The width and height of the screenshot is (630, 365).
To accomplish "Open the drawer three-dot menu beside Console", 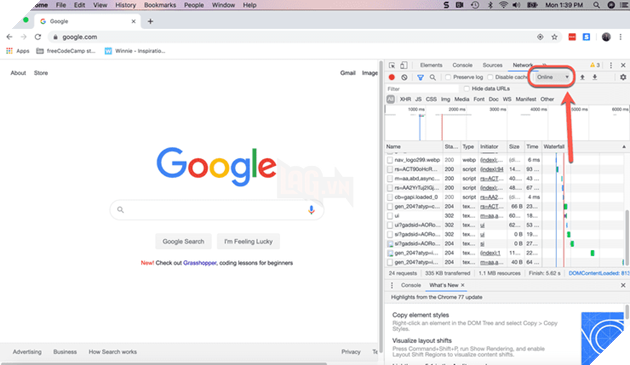I will (392, 285).
